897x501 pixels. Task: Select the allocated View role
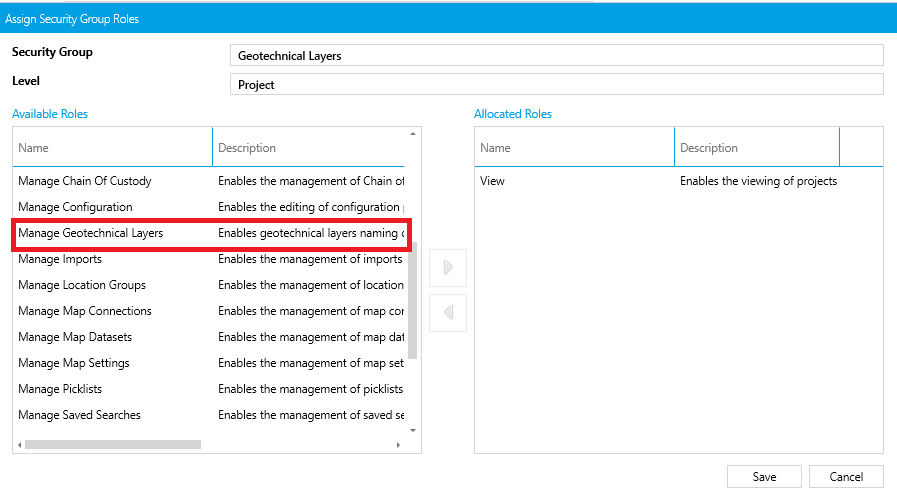(x=493, y=181)
